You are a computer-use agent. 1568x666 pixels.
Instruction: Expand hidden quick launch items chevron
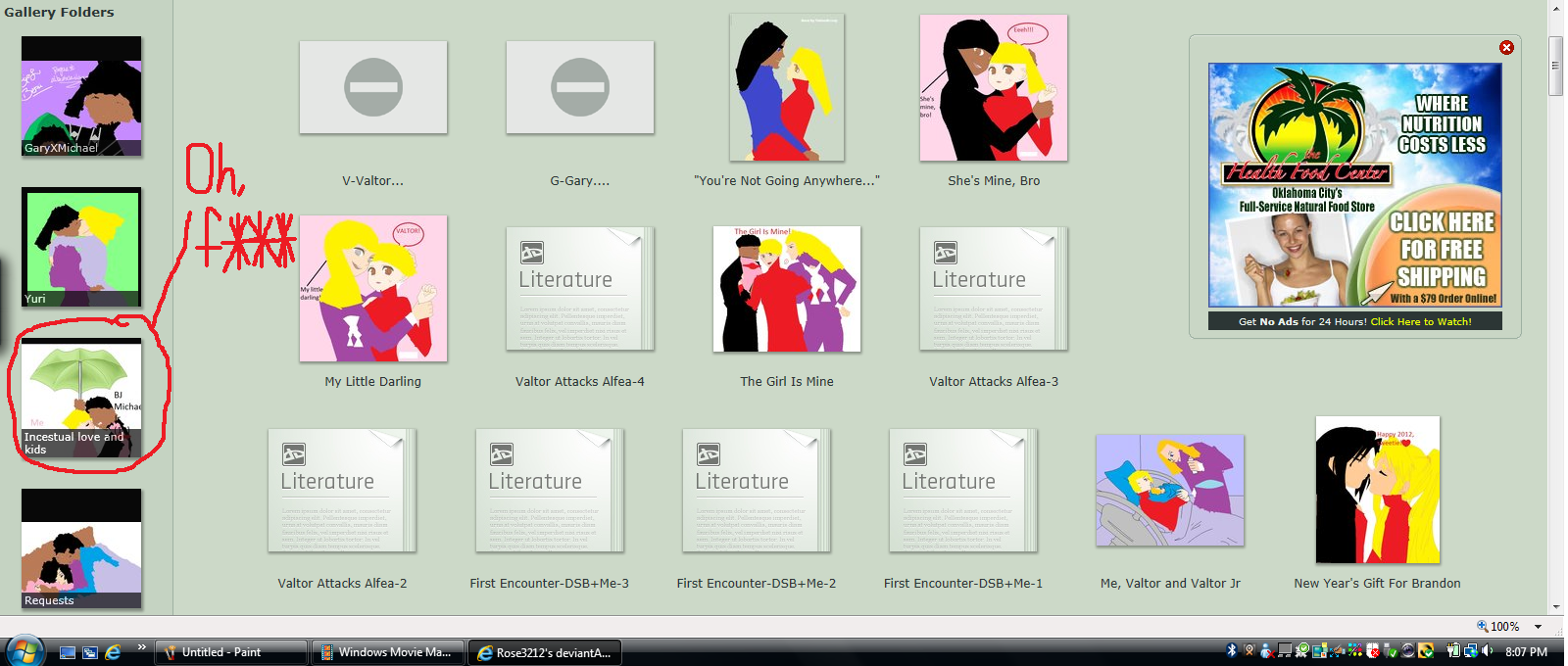pyautogui.click(x=141, y=647)
